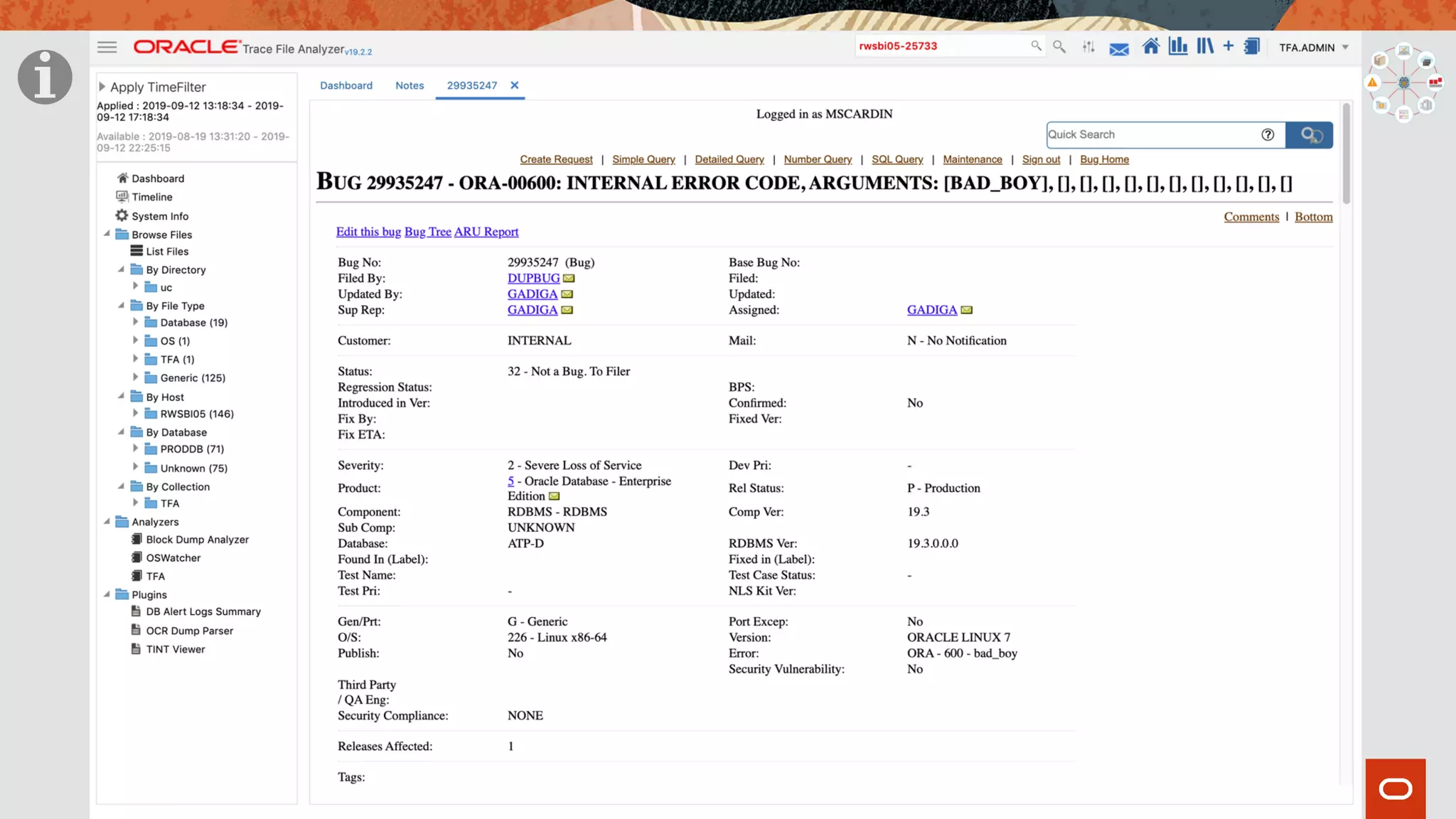Image resolution: width=1456 pixels, height=819 pixels.
Task: Collapse the Browse Files tree node
Action: (107, 234)
